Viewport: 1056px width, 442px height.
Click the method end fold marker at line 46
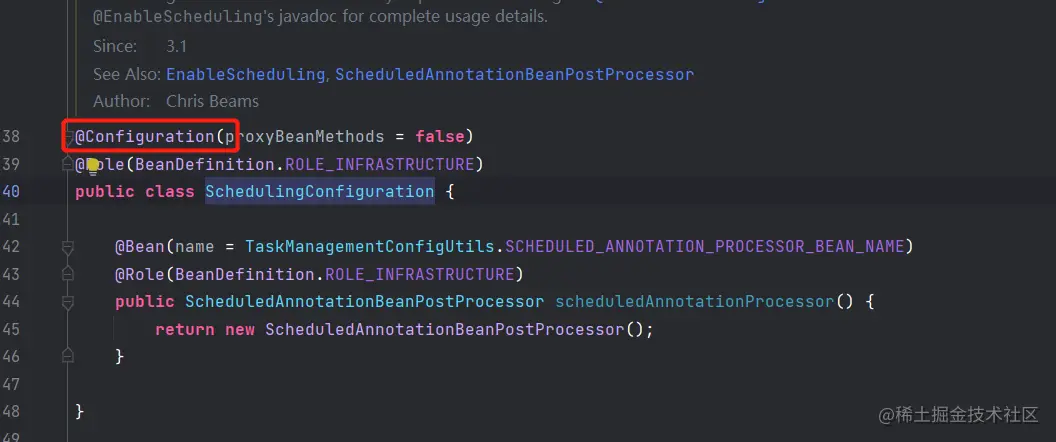click(67, 356)
